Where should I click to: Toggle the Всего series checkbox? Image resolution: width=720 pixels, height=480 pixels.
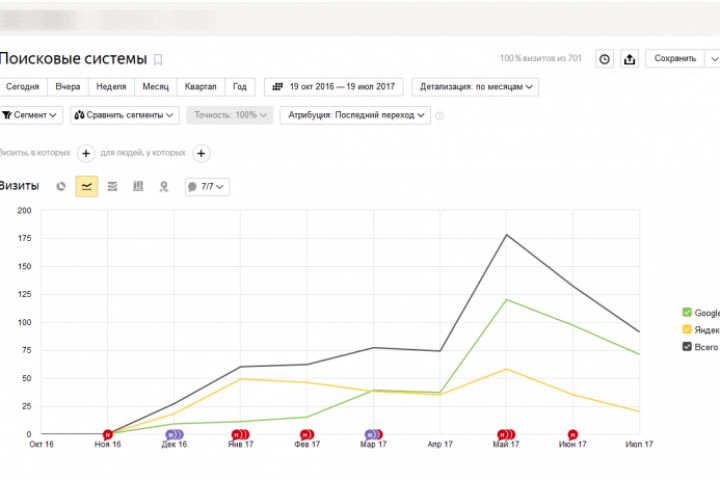click(x=687, y=346)
